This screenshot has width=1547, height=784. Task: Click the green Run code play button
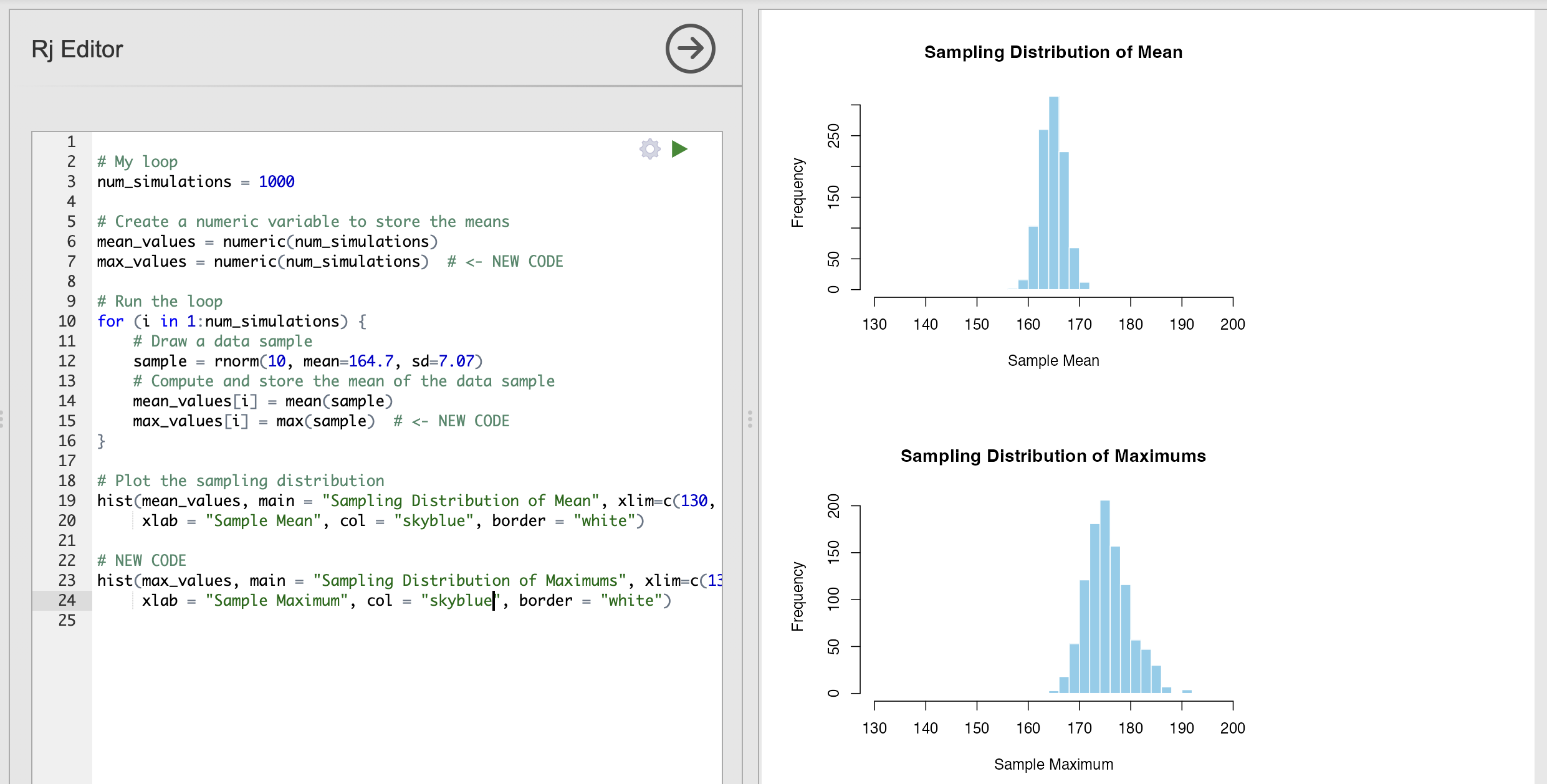[x=679, y=149]
